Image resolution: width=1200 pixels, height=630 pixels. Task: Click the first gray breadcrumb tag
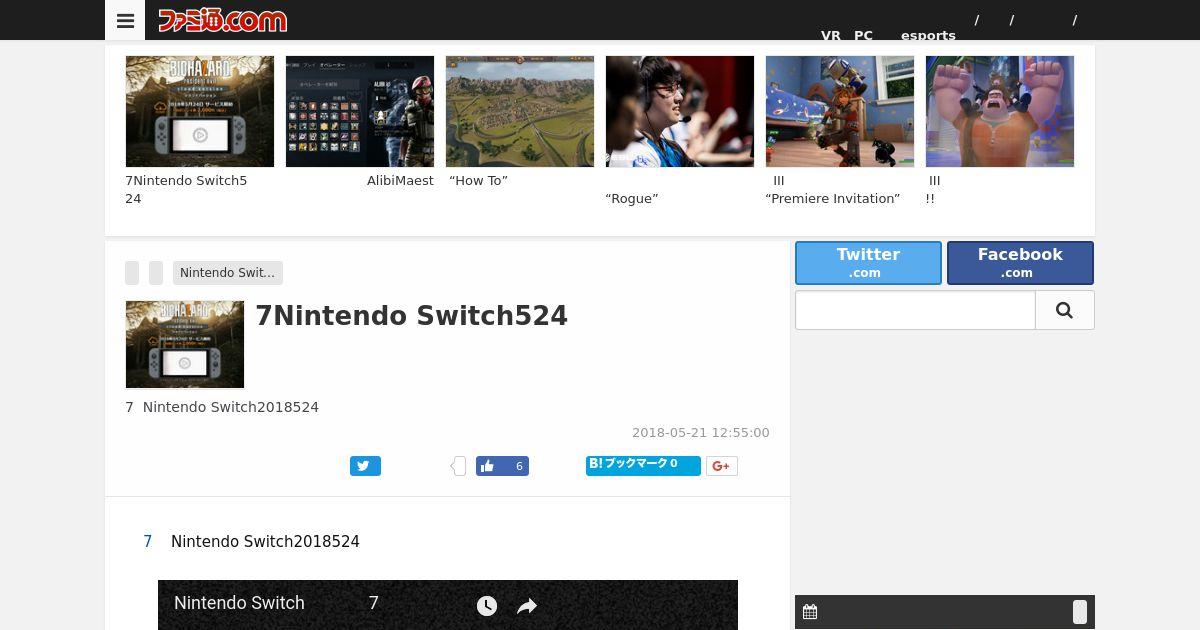(132, 273)
